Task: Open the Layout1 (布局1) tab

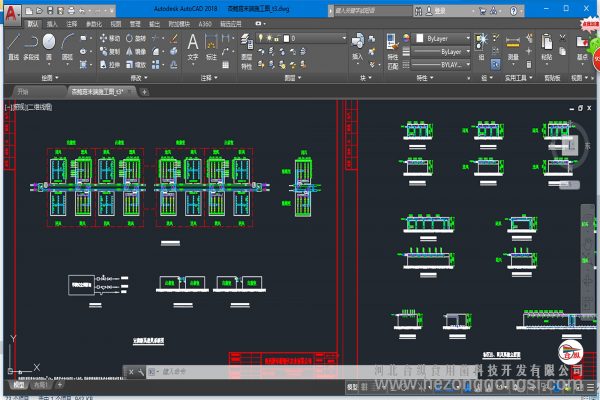Action: click(x=37, y=385)
